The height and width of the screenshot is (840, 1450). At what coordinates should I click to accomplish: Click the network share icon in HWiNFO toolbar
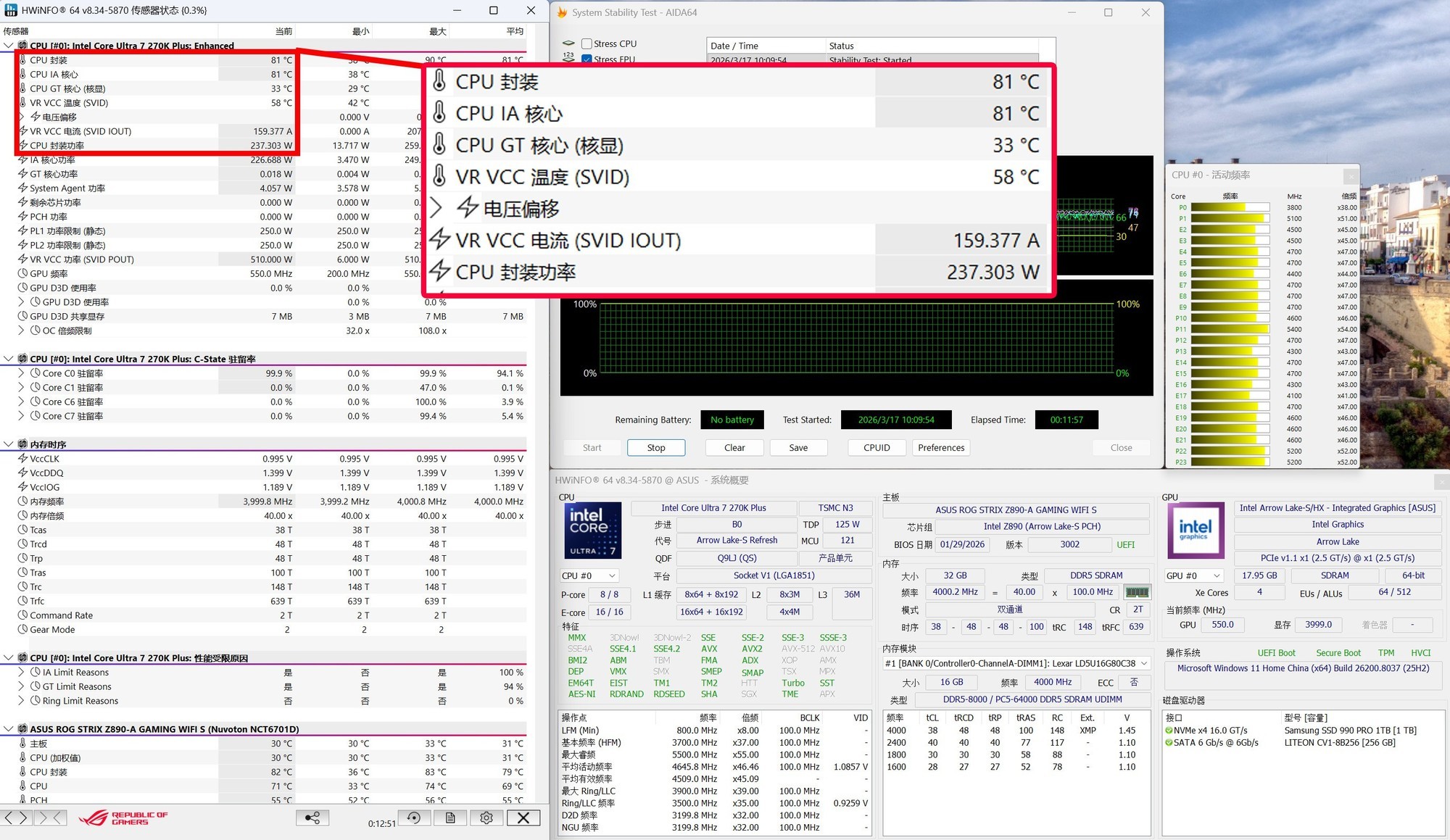pyautogui.click(x=312, y=818)
